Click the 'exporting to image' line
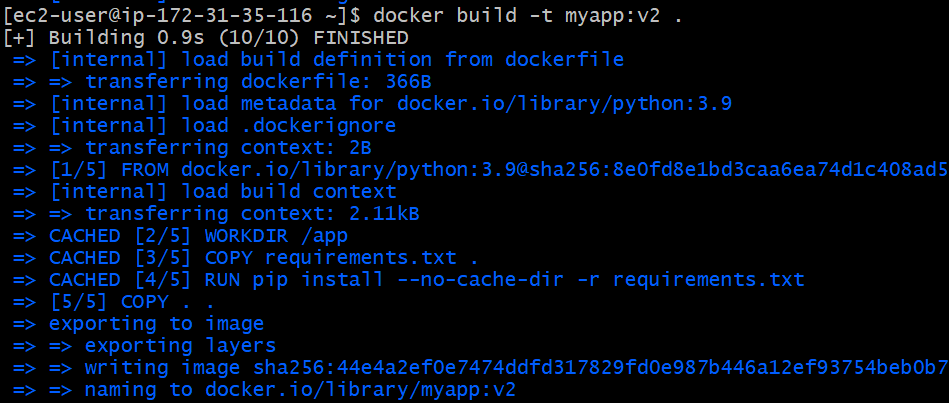Screen dimensions: 949x403 pos(156,323)
